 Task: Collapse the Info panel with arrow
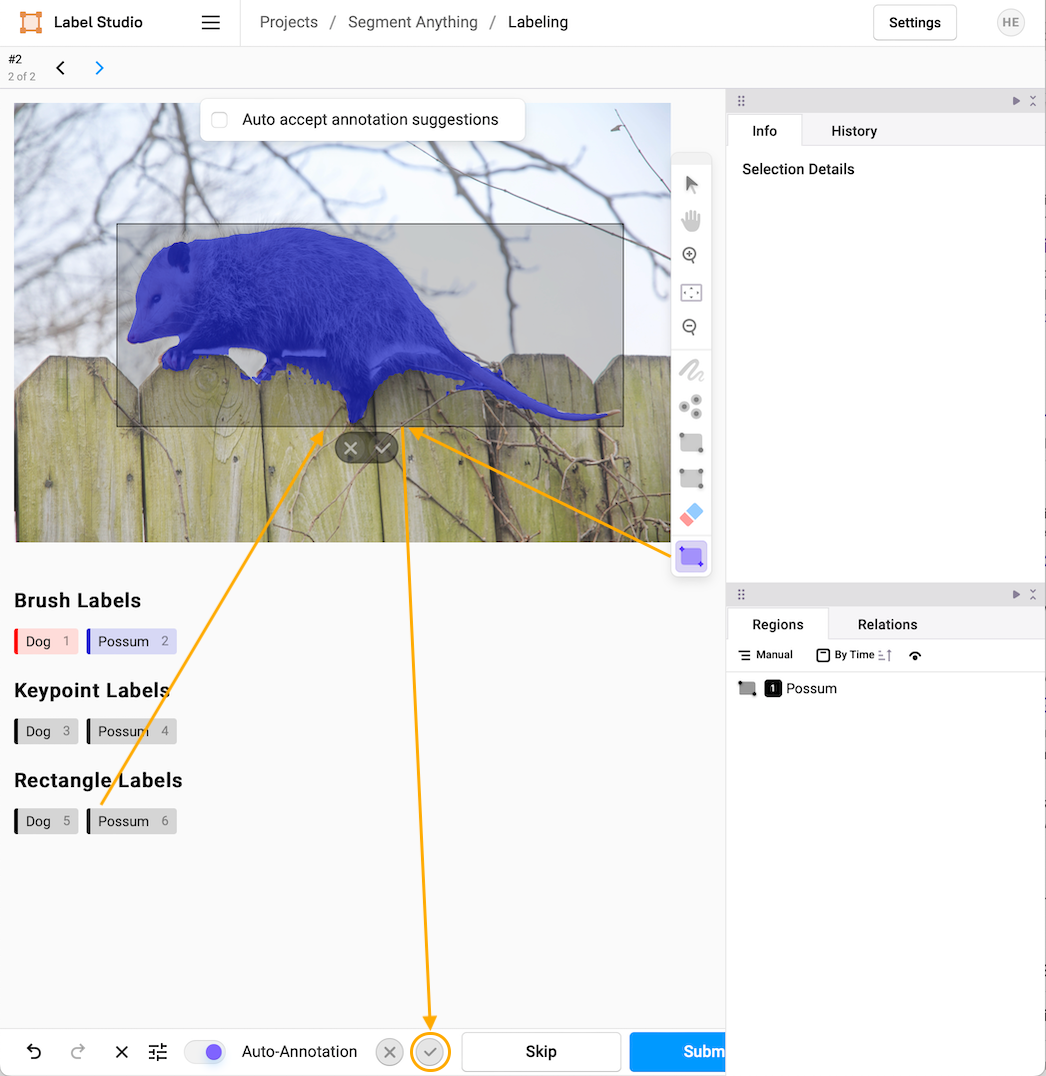pos(1016,101)
